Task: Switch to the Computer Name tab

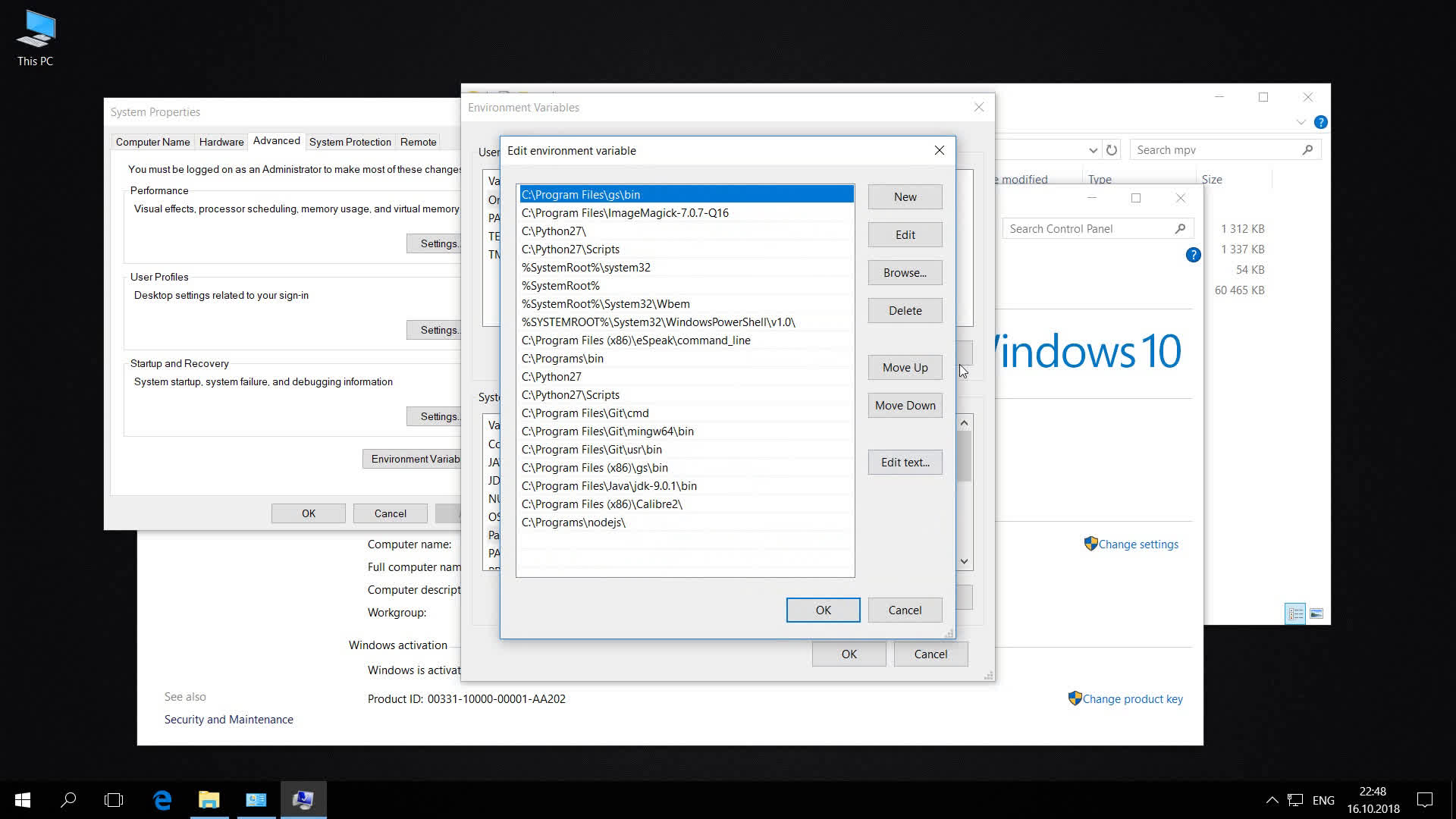Action: click(152, 142)
